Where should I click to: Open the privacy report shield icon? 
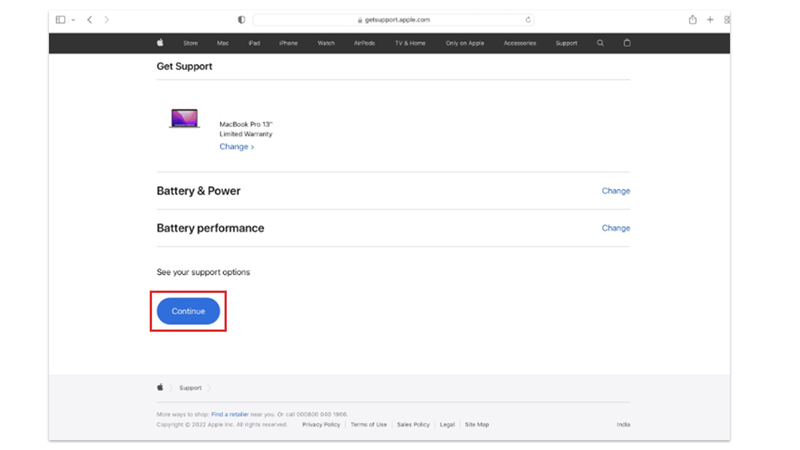241,19
